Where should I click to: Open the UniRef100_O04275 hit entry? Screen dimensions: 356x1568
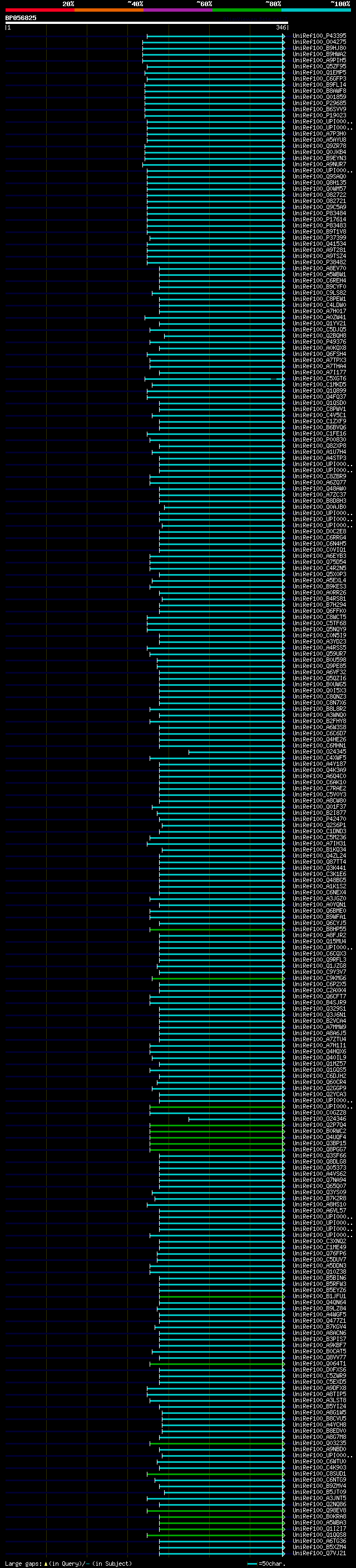pos(319,42)
